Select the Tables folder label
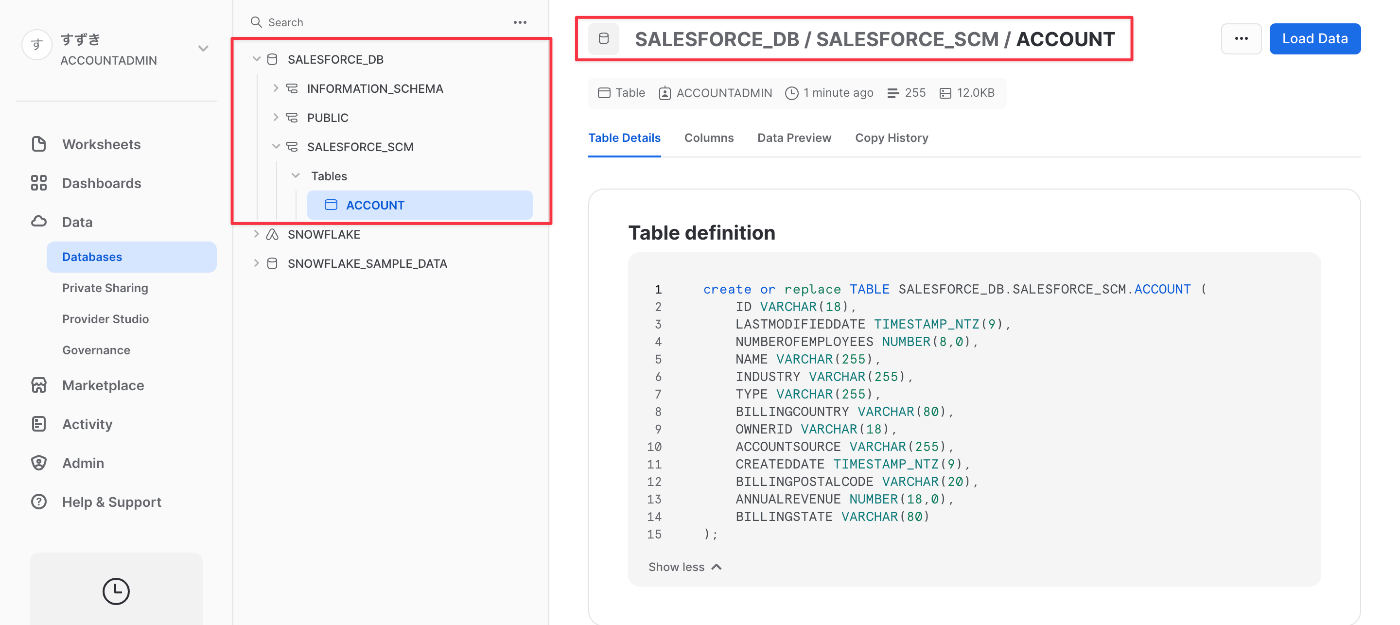This screenshot has height=625, width=1400. tap(329, 176)
